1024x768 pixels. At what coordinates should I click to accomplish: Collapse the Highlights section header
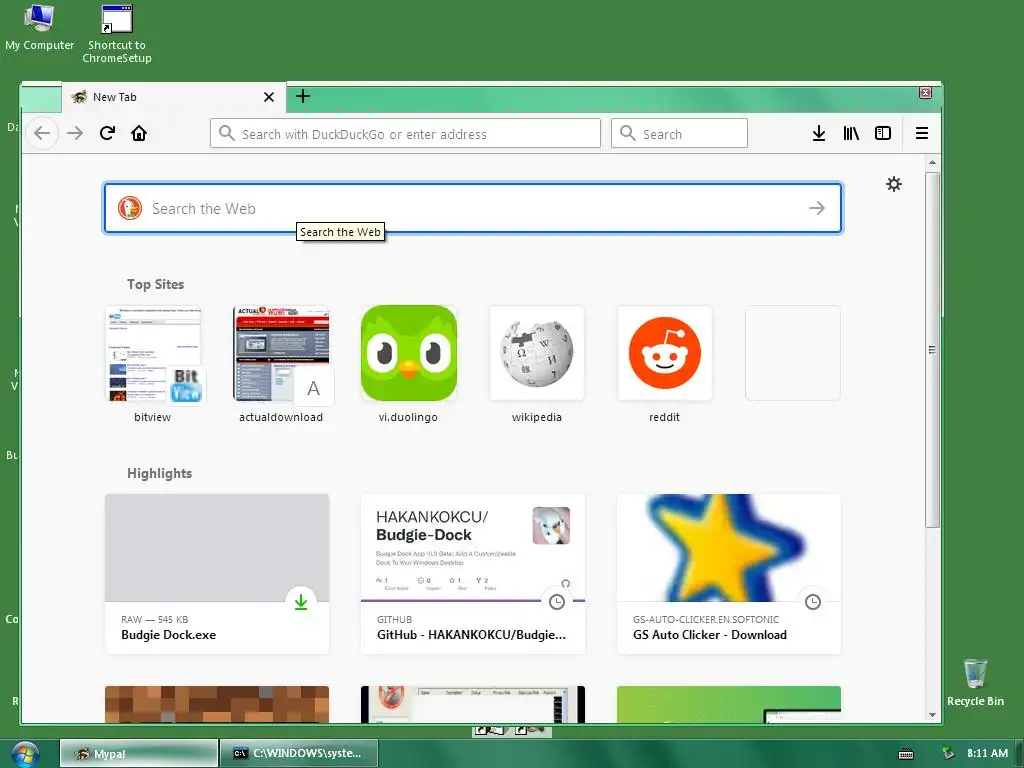(x=159, y=473)
